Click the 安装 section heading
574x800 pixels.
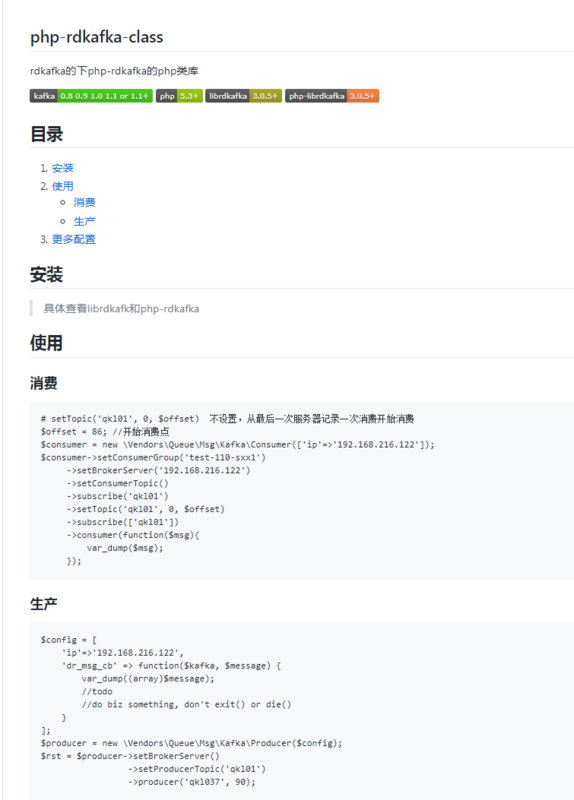click(x=46, y=274)
